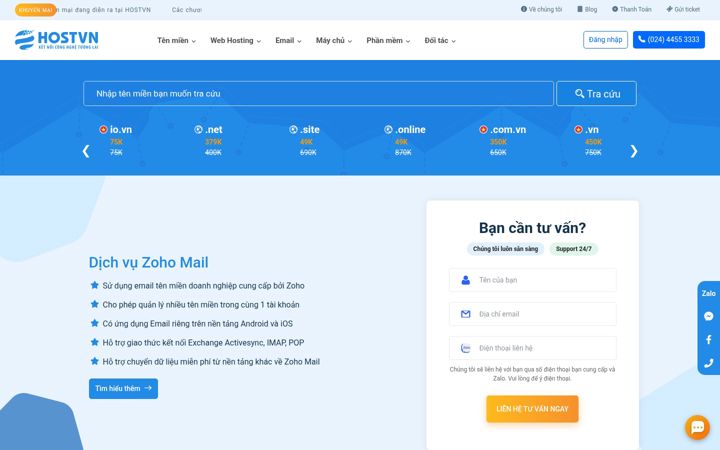
Task: Click the Chúng tôi luôn sẵn sàng badge
Action: tap(505, 249)
